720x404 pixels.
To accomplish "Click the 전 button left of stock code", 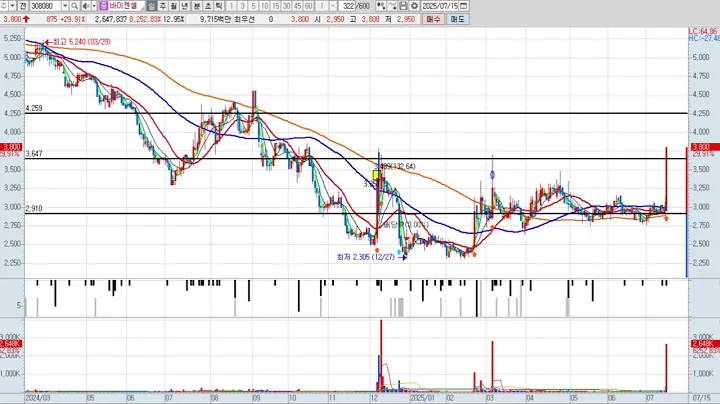I will (x=22, y=6).
